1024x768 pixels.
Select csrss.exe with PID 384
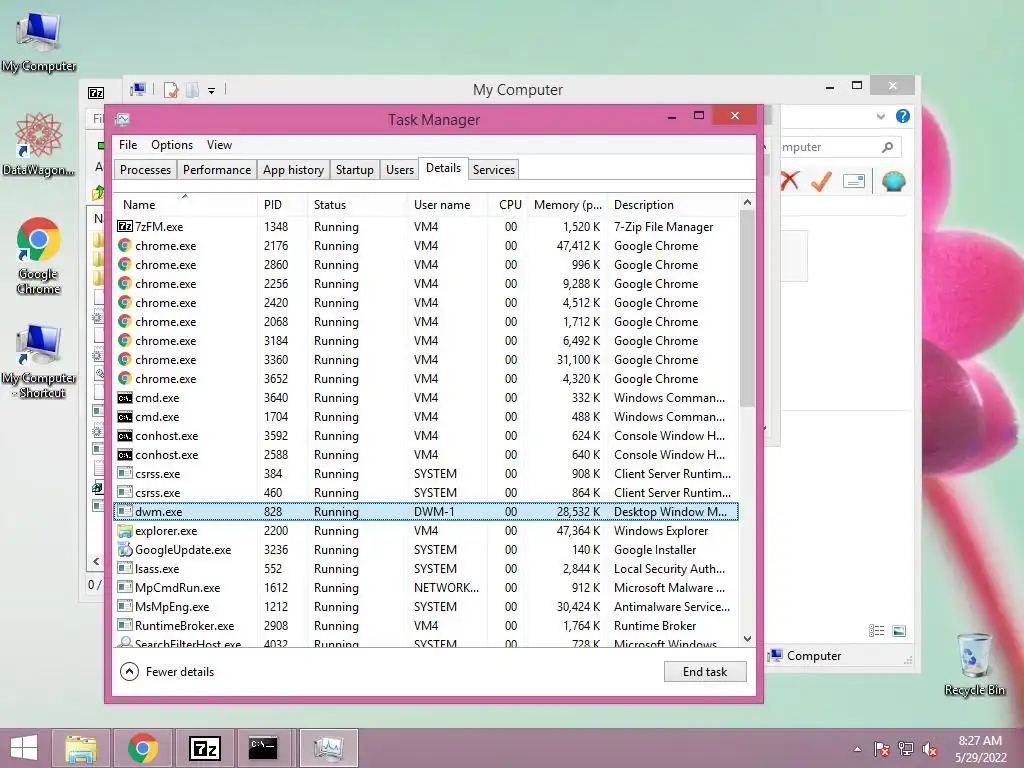pos(426,473)
